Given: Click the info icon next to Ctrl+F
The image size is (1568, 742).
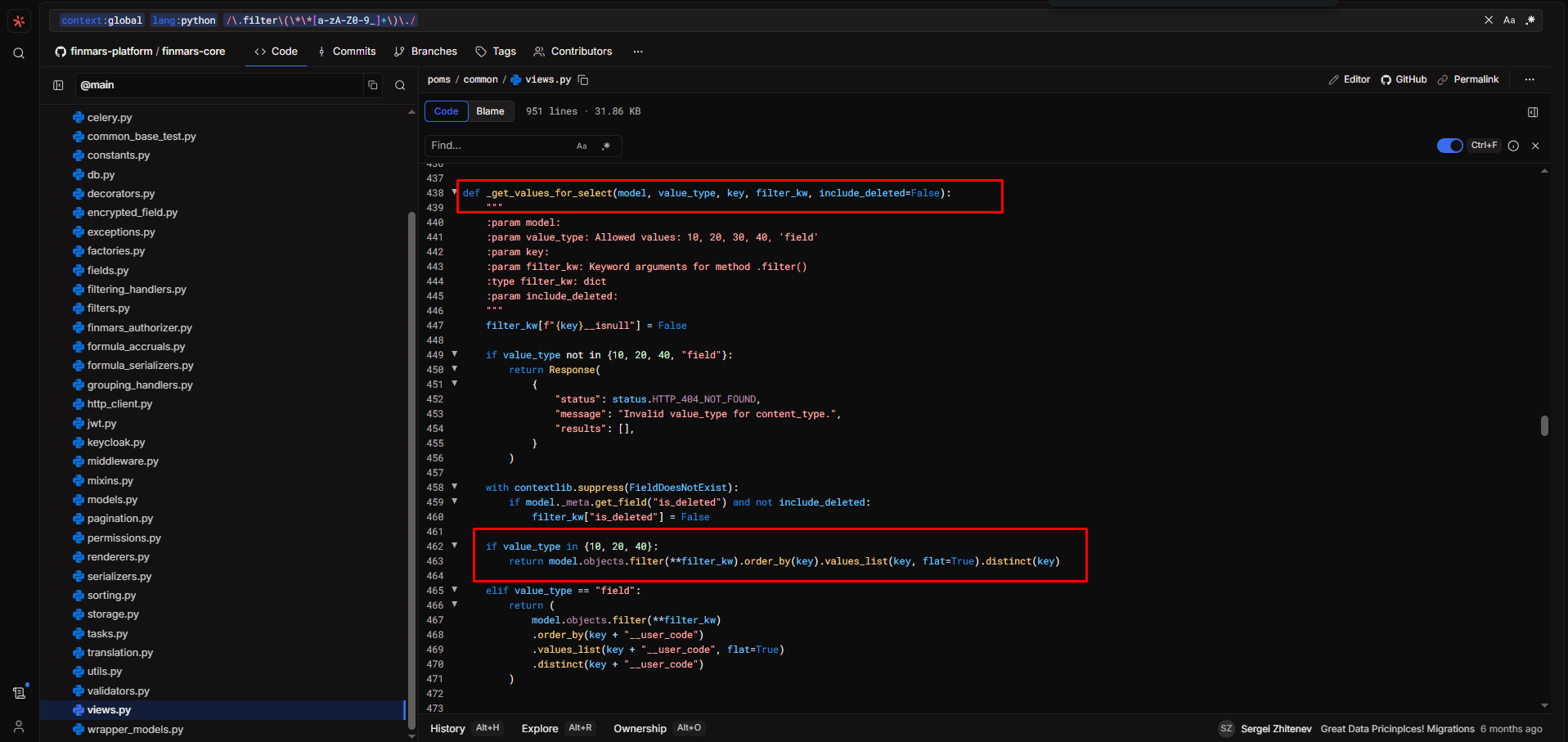Looking at the screenshot, I should [1513, 146].
